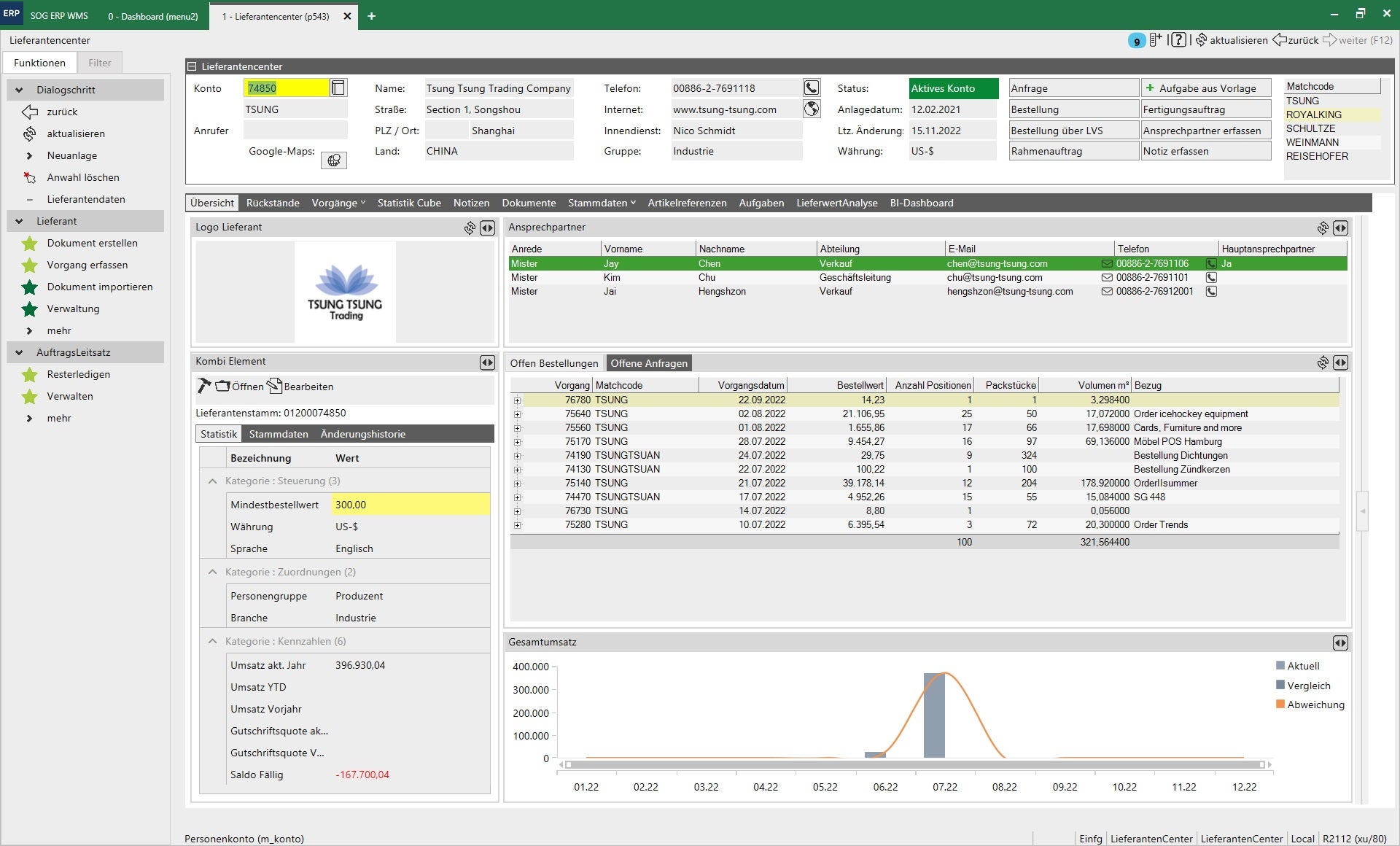Click mail icon for chen@tsung-tsung.com
Viewport: 1400px width, 846px height.
click(1106, 264)
